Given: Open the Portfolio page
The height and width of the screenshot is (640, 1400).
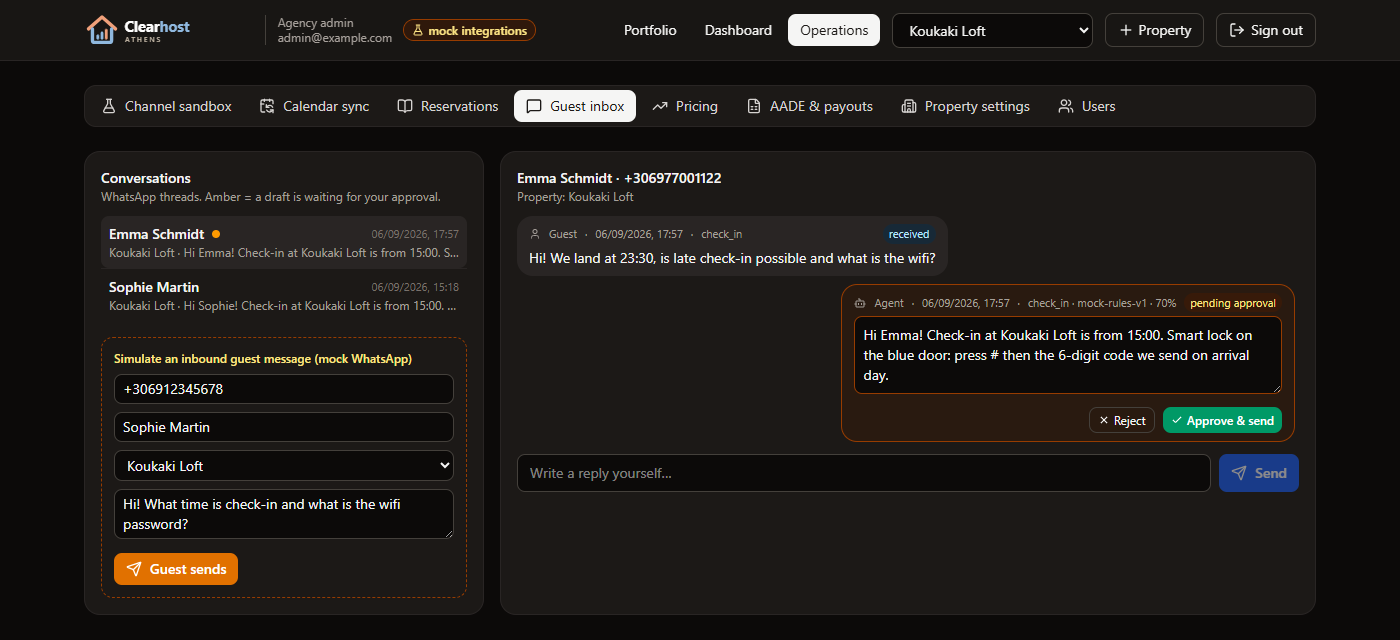Looking at the screenshot, I should click(x=650, y=30).
